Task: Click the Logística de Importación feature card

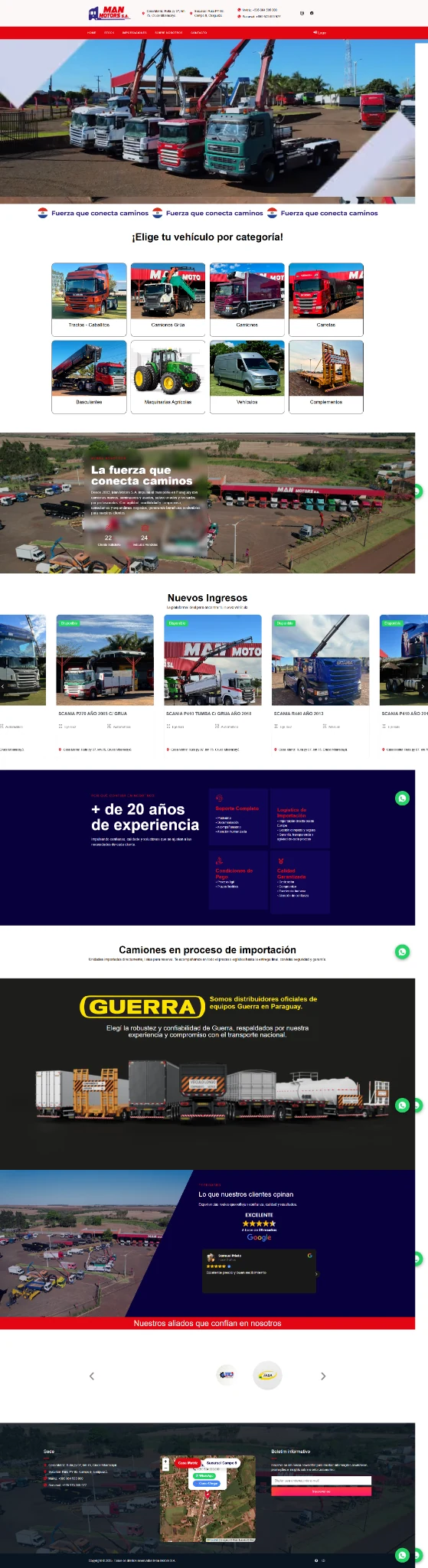Action: (x=300, y=818)
